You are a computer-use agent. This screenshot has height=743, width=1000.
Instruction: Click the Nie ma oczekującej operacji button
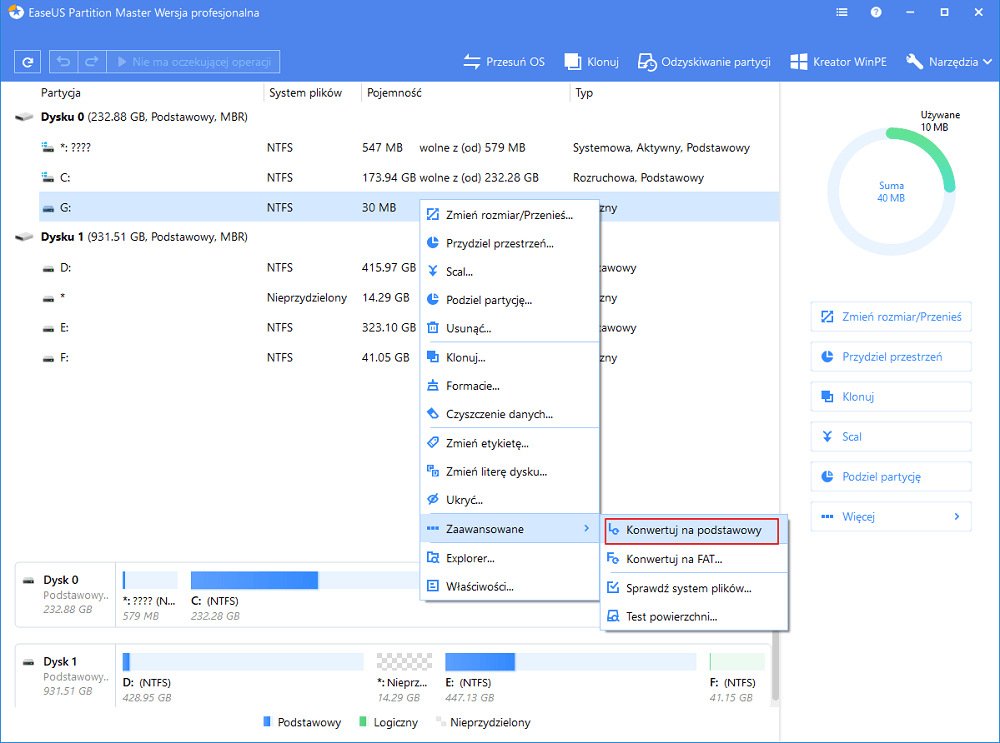(193, 62)
